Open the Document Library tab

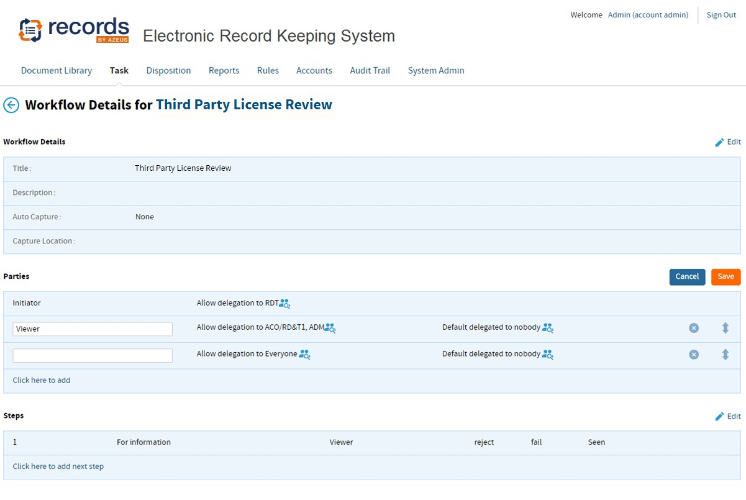coord(56,71)
